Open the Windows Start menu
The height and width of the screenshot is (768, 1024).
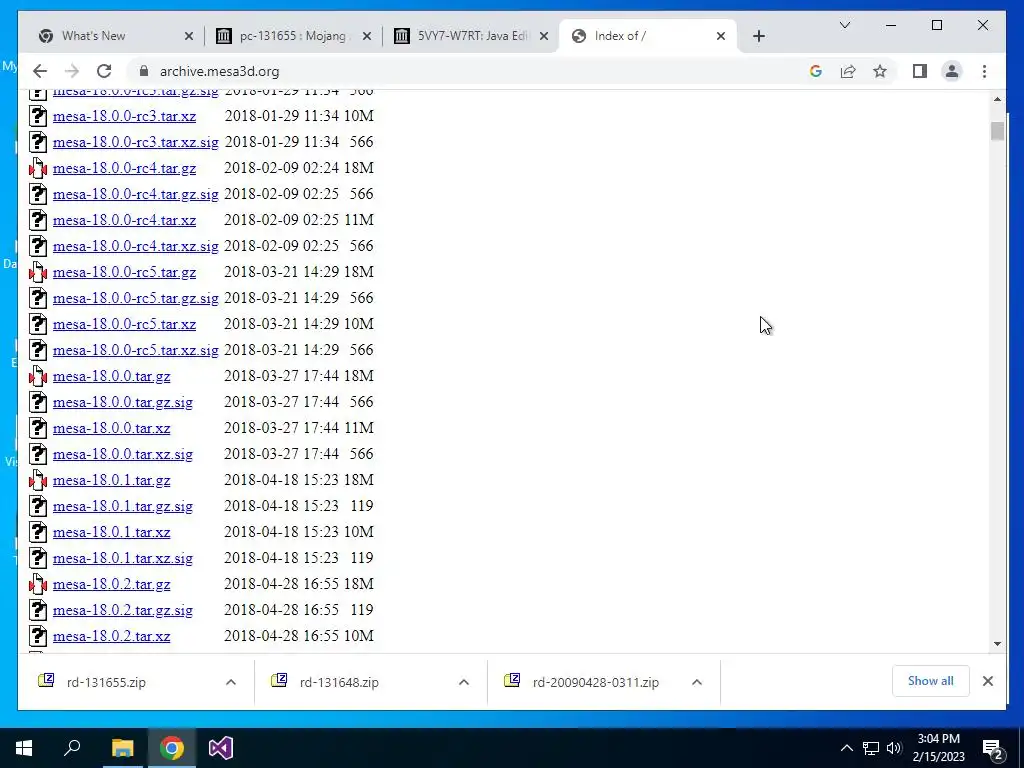point(24,748)
